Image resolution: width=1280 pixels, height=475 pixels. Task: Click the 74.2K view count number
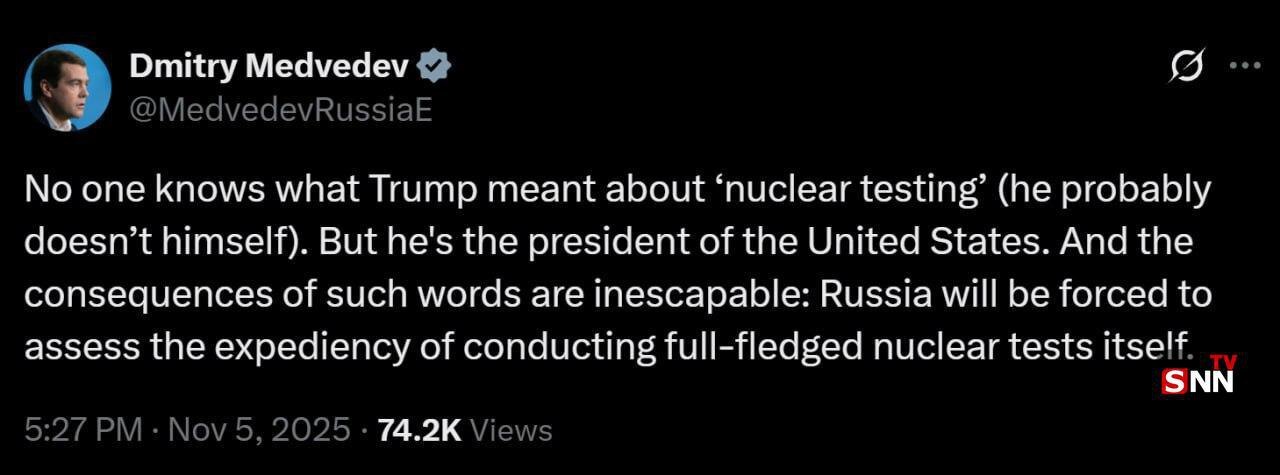point(419,430)
